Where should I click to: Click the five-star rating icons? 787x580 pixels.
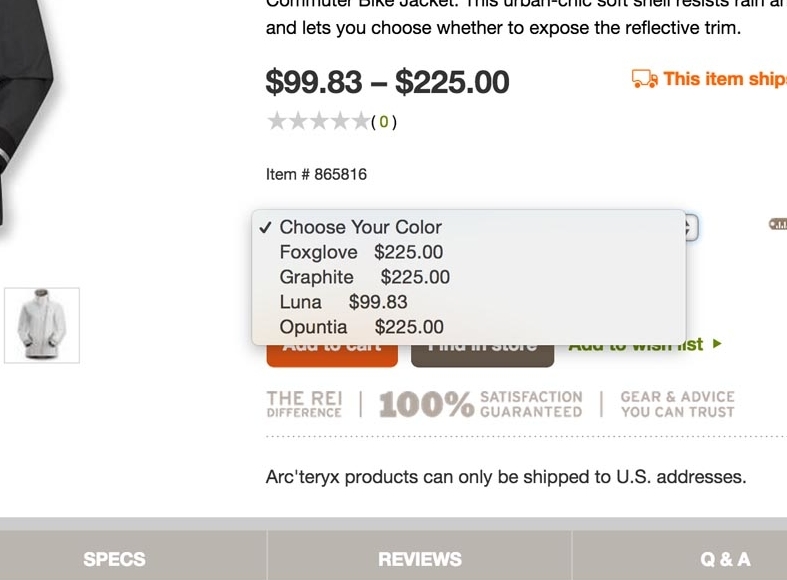[x=317, y=122]
